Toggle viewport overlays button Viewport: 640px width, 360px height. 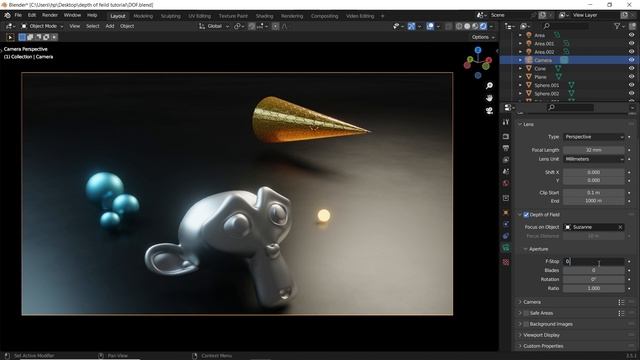coord(430,26)
